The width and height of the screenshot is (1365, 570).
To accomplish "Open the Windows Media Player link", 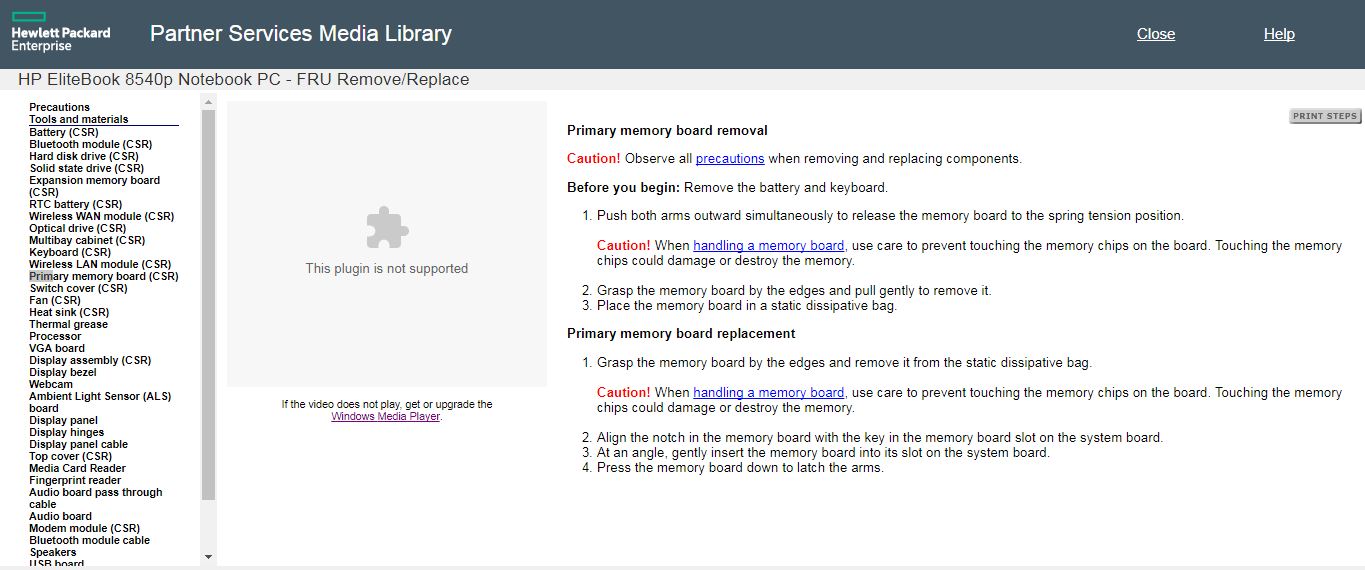I will tap(386, 417).
